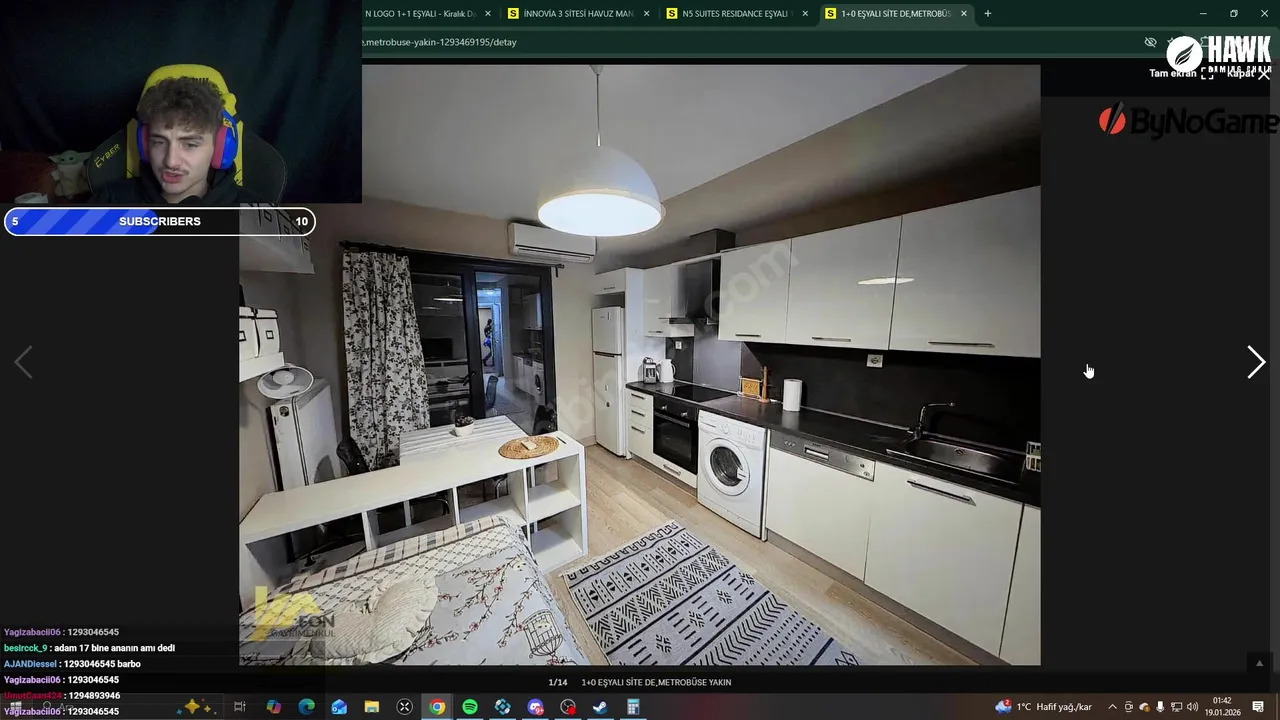The height and width of the screenshot is (720, 1280).
Task: Switch to Google Chrome in the taskbar
Action: (x=437, y=707)
